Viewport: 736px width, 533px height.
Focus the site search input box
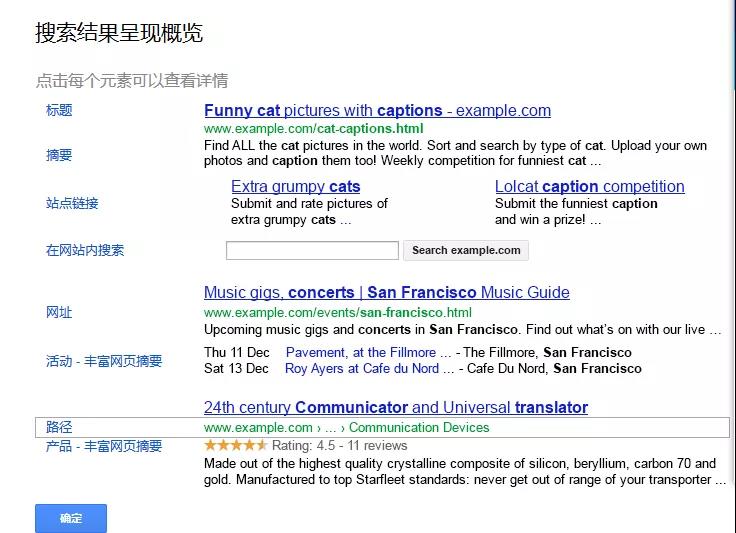pos(312,250)
